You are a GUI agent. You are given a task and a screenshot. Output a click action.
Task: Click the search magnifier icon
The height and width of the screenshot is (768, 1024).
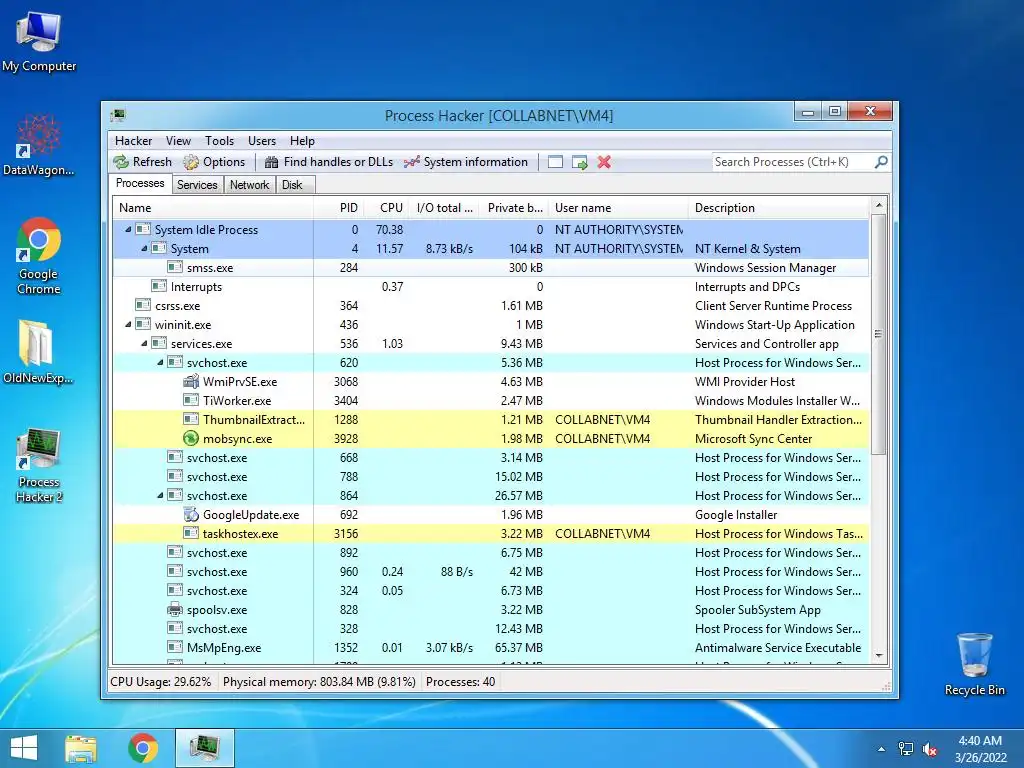pyautogui.click(x=881, y=162)
